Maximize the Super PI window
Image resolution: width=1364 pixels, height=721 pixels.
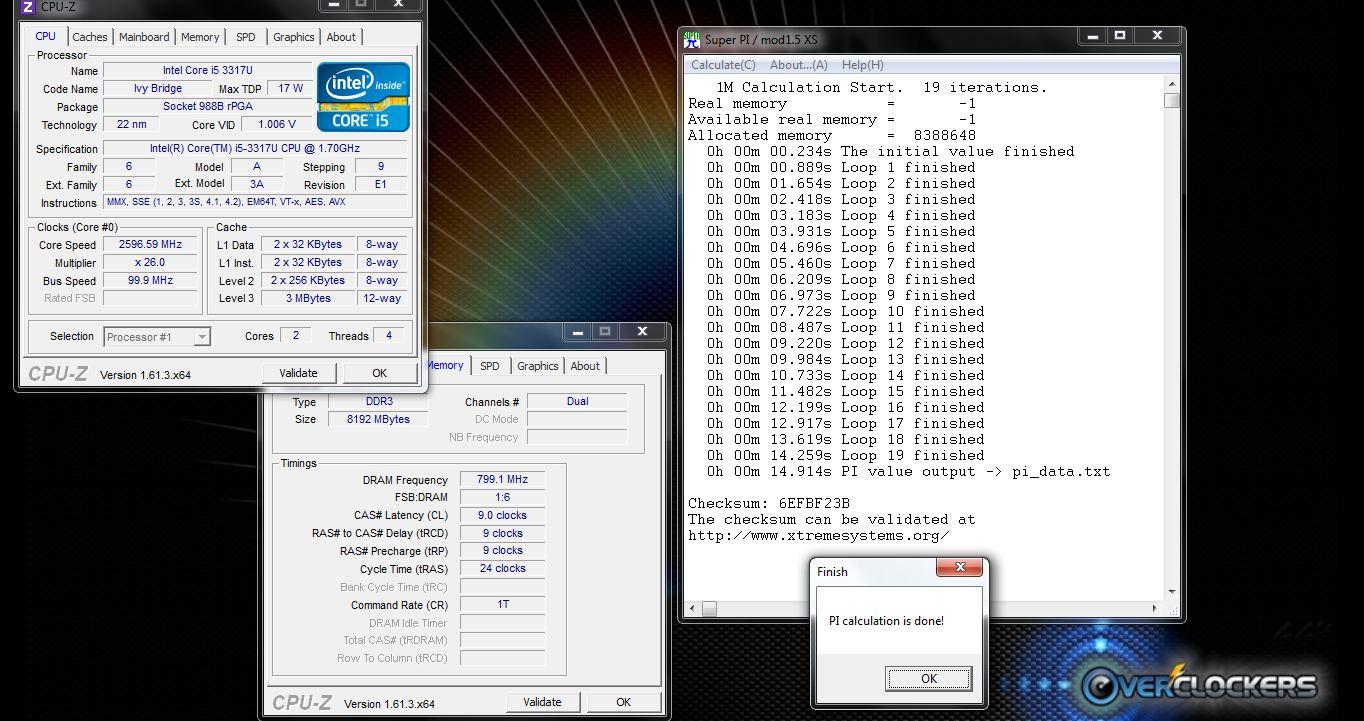tap(1120, 36)
